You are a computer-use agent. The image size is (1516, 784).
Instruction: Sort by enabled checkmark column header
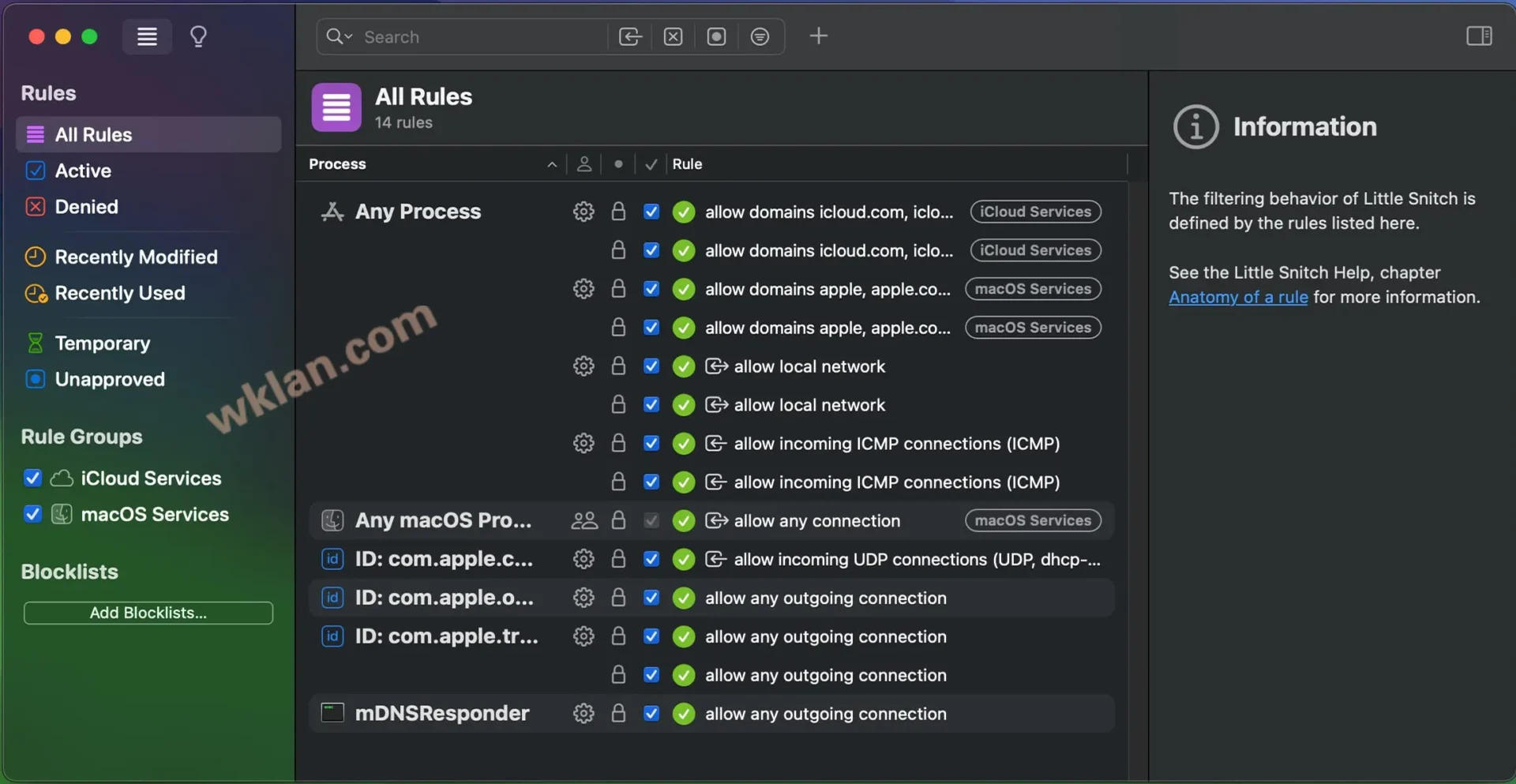651,164
